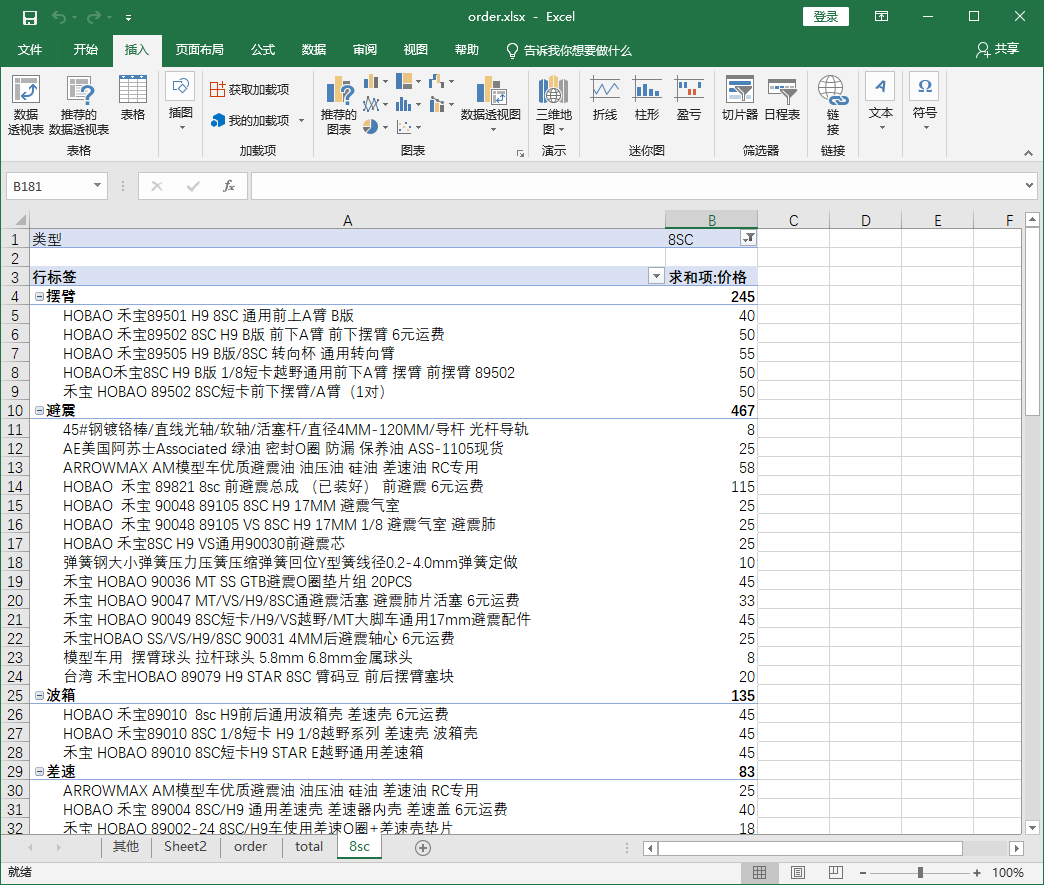Collapse the 波箱 group
This screenshot has width=1044, height=885.
click(x=39, y=695)
